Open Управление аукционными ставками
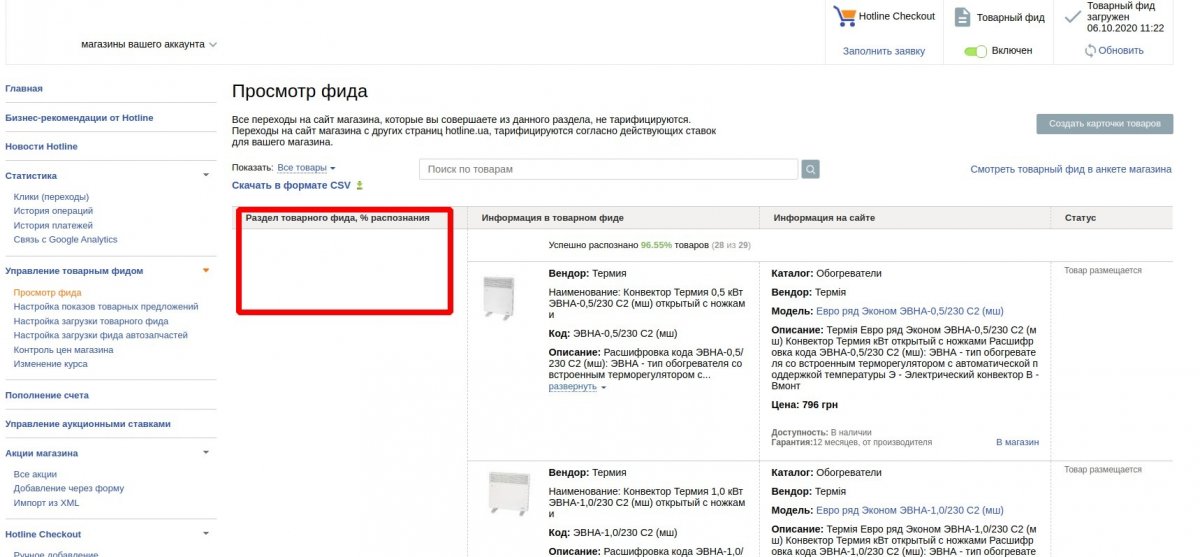The width and height of the screenshot is (1200, 557). coord(88,424)
